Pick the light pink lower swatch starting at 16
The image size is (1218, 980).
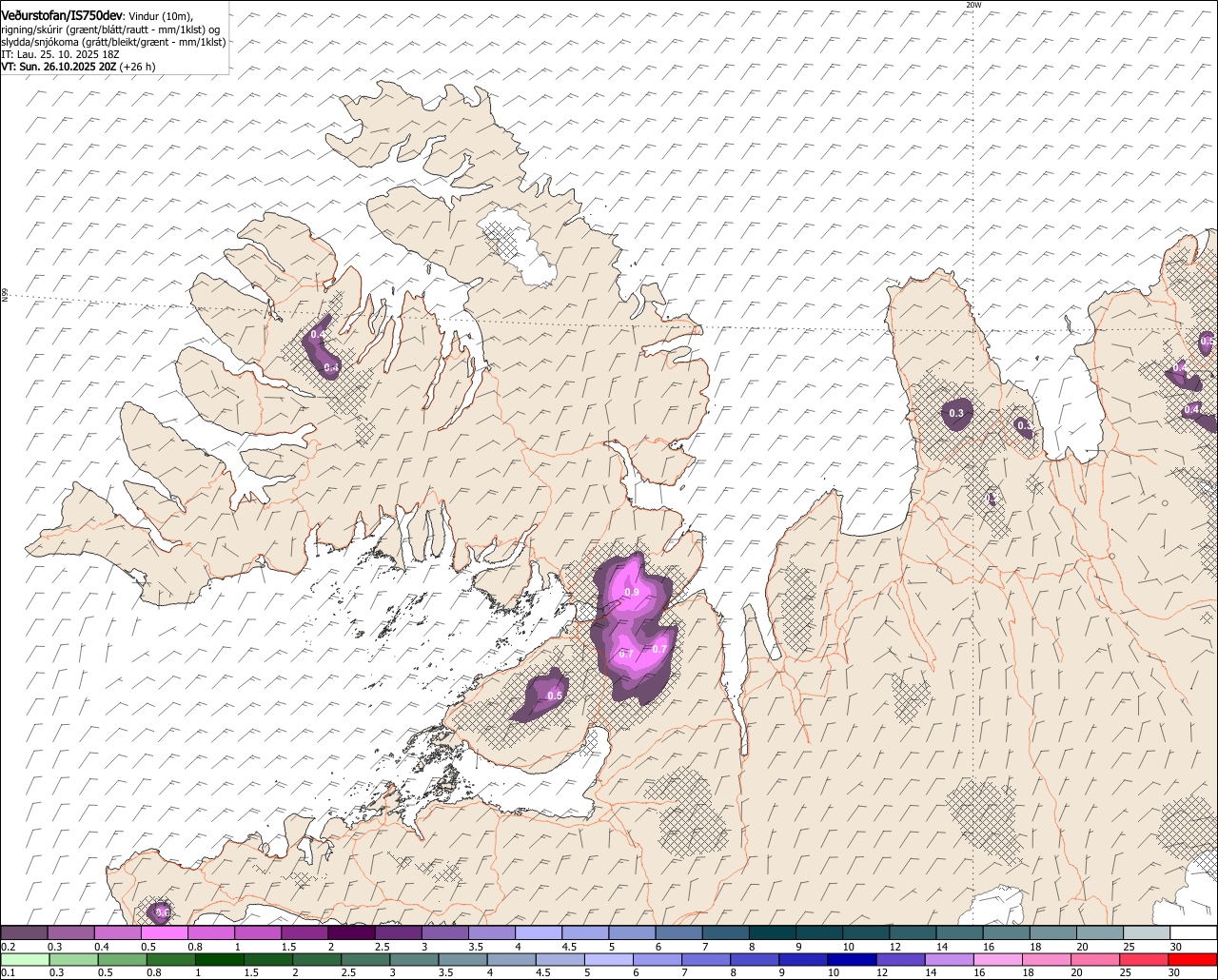pos(999,960)
